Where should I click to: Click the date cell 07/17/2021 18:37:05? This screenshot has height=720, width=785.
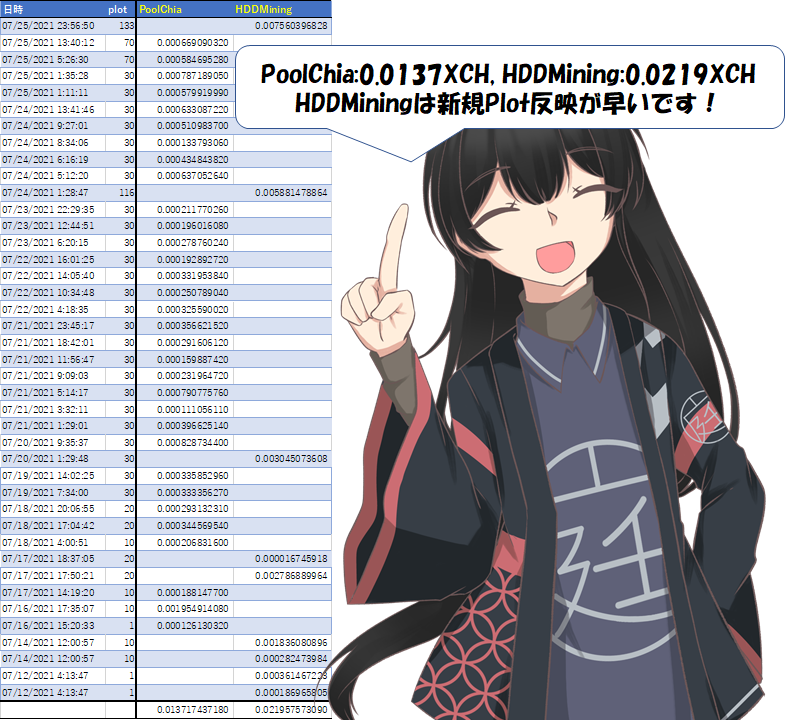pos(48,558)
